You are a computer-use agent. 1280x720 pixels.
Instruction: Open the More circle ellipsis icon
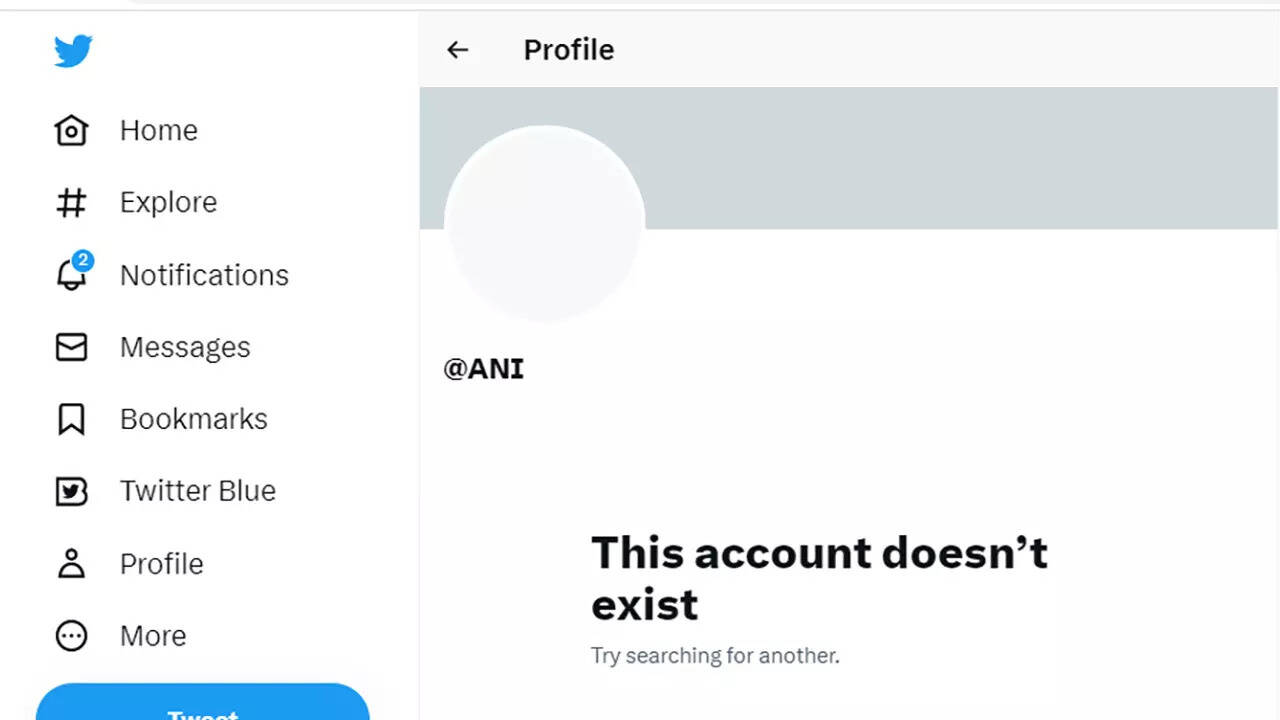(71, 636)
